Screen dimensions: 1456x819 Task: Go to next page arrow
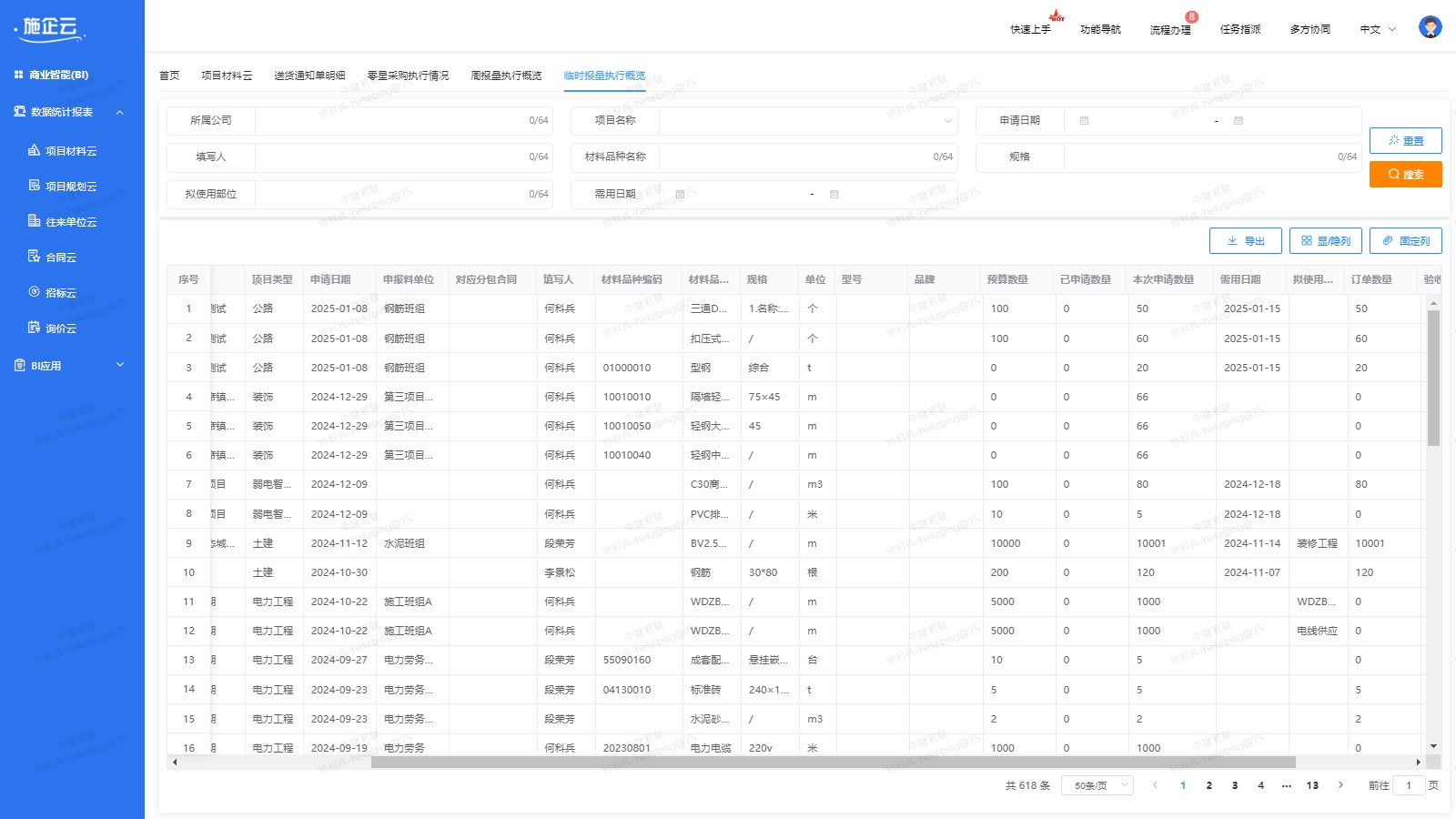tap(1340, 785)
